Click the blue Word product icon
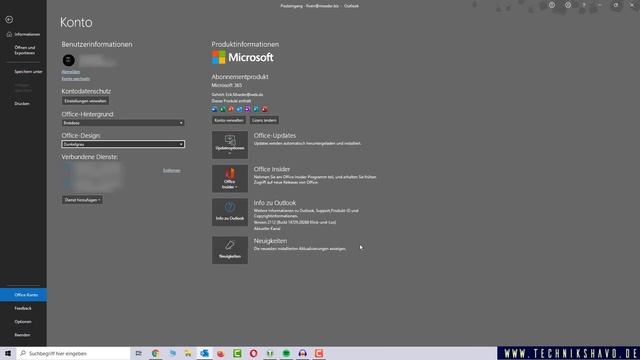Viewport: 640px width, 360px height. (x=214, y=109)
